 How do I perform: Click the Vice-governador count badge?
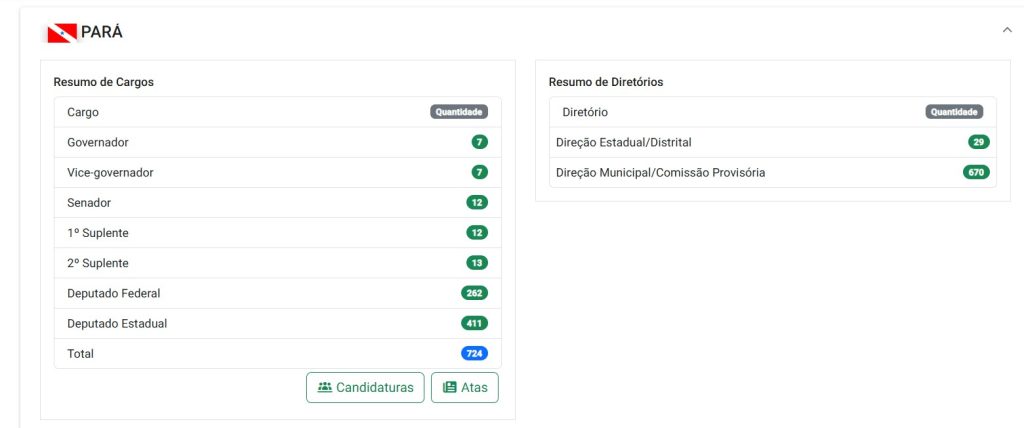click(479, 173)
